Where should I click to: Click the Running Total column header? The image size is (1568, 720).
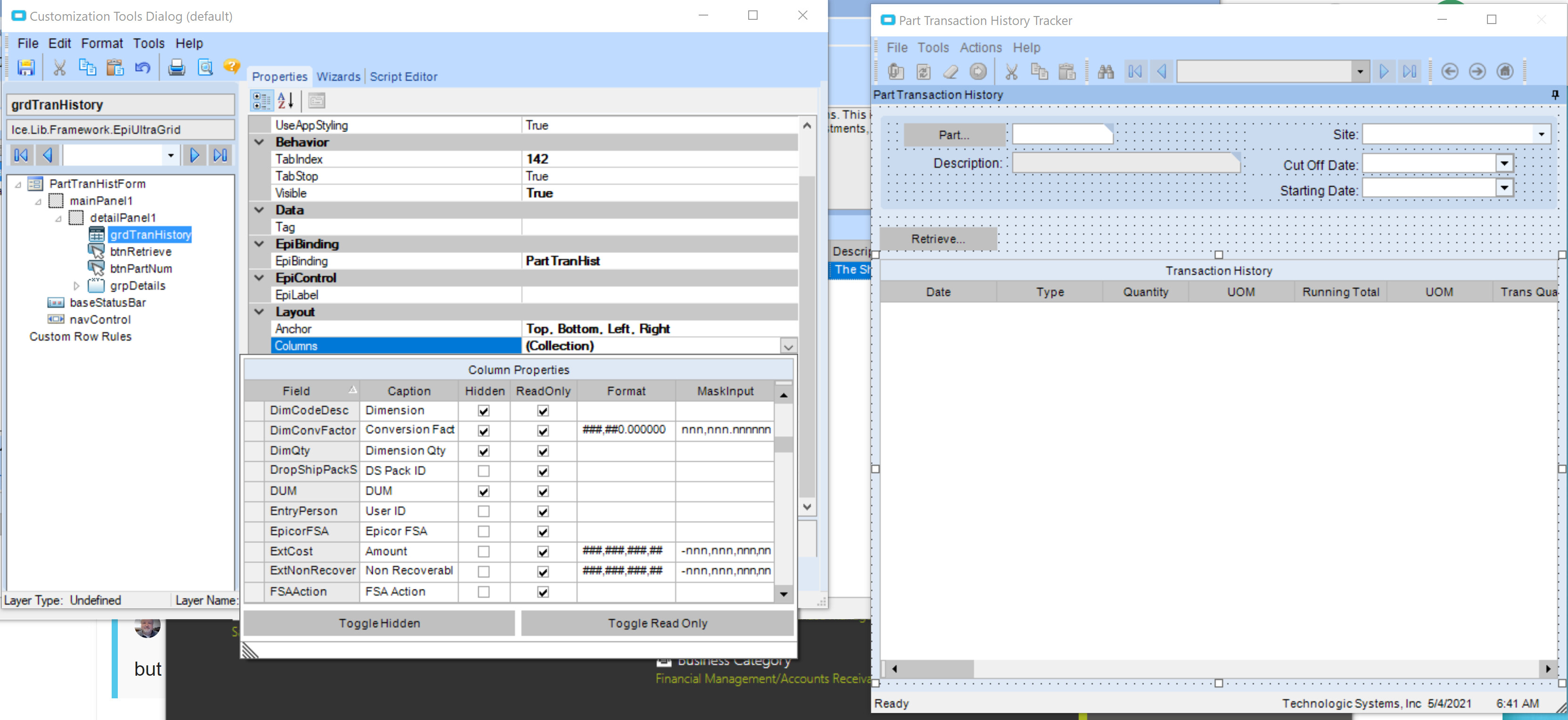(1340, 292)
